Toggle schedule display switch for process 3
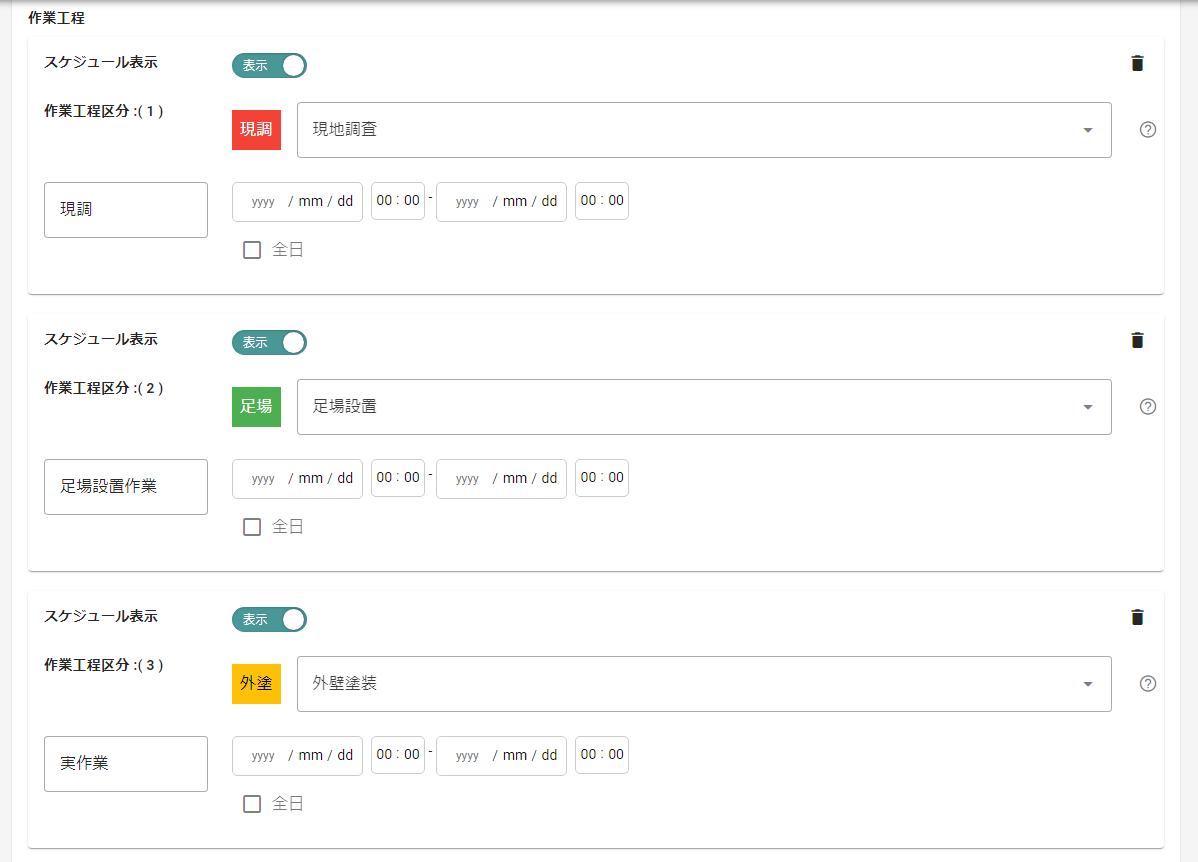This screenshot has width=1198, height=862. coord(270,620)
